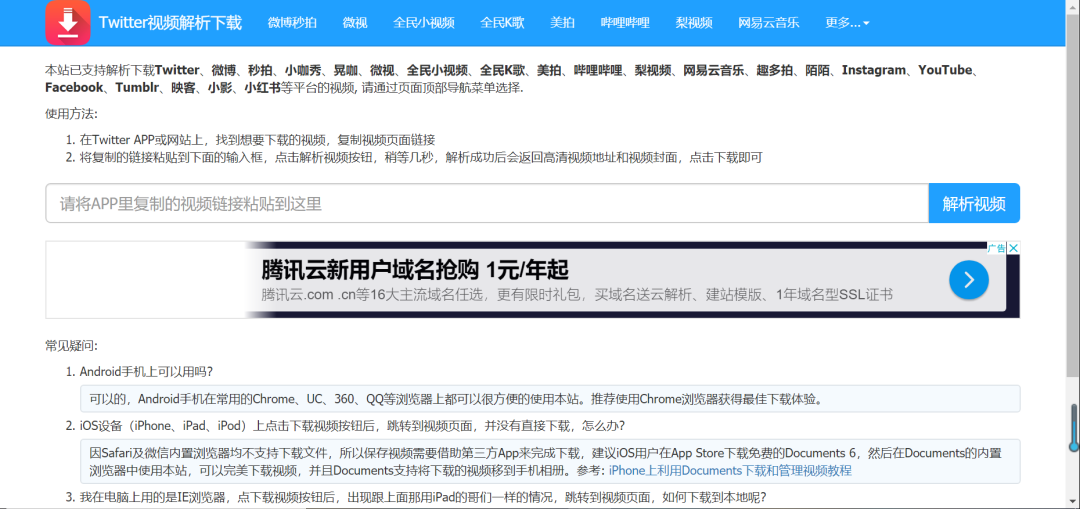This screenshot has width=1080, height=509.
Task: Navigate to 网易云音乐 parser
Action: click(769, 22)
